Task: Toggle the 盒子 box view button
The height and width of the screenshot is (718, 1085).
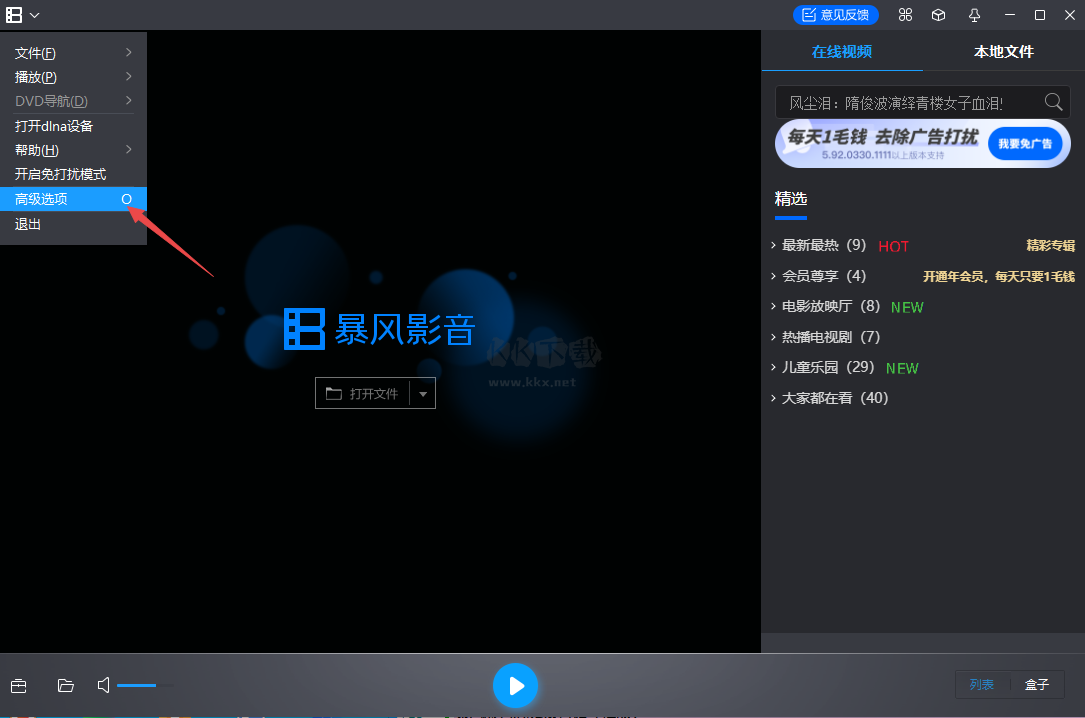Action: (x=1037, y=685)
